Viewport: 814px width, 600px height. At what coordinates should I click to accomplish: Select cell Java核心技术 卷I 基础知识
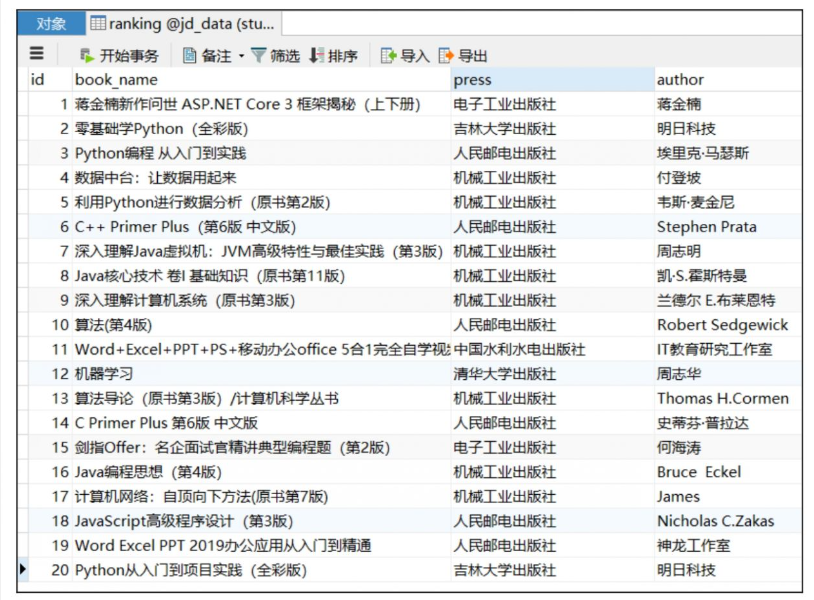click(261, 276)
